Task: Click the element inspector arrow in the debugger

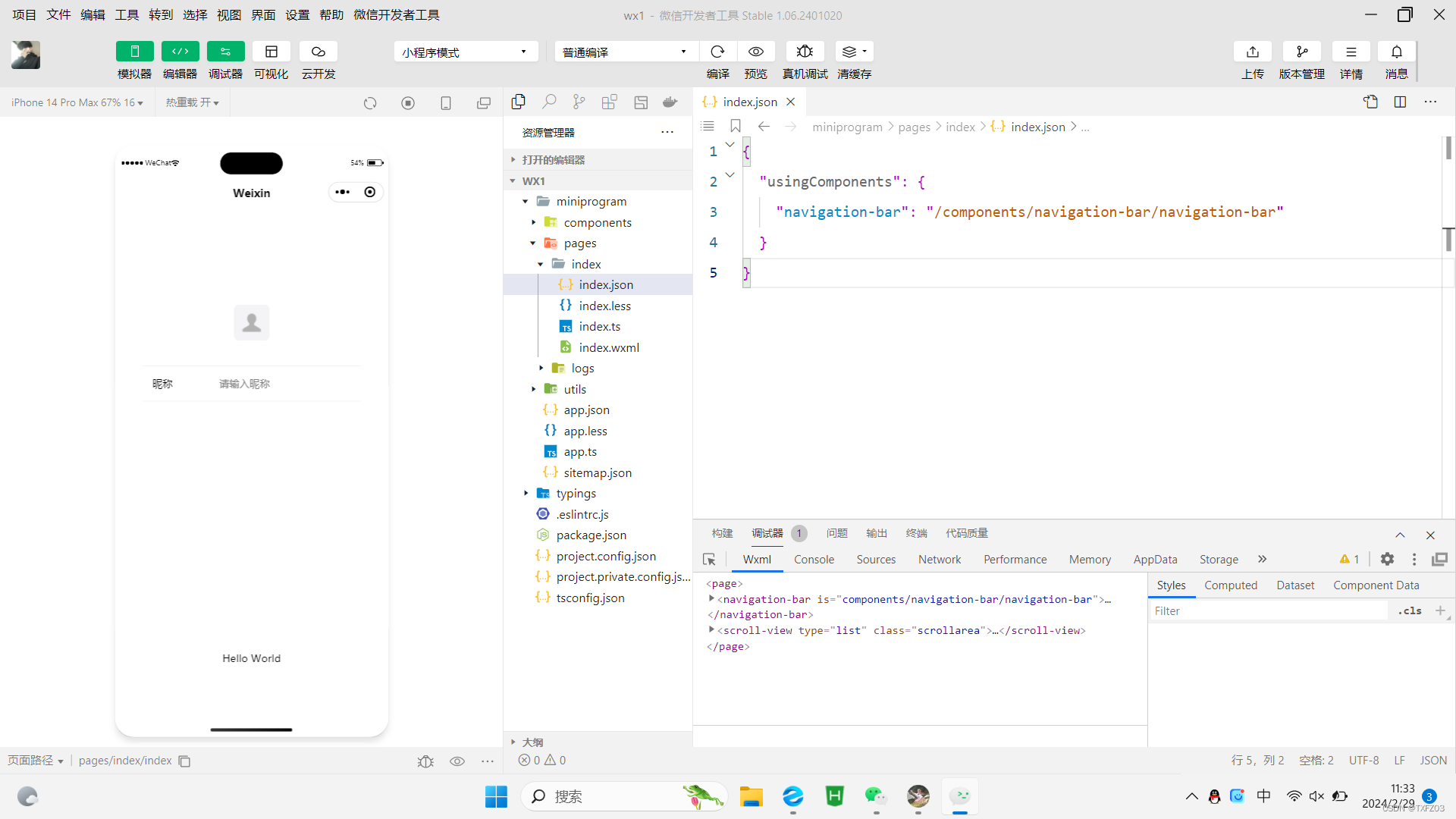Action: point(710,560)
